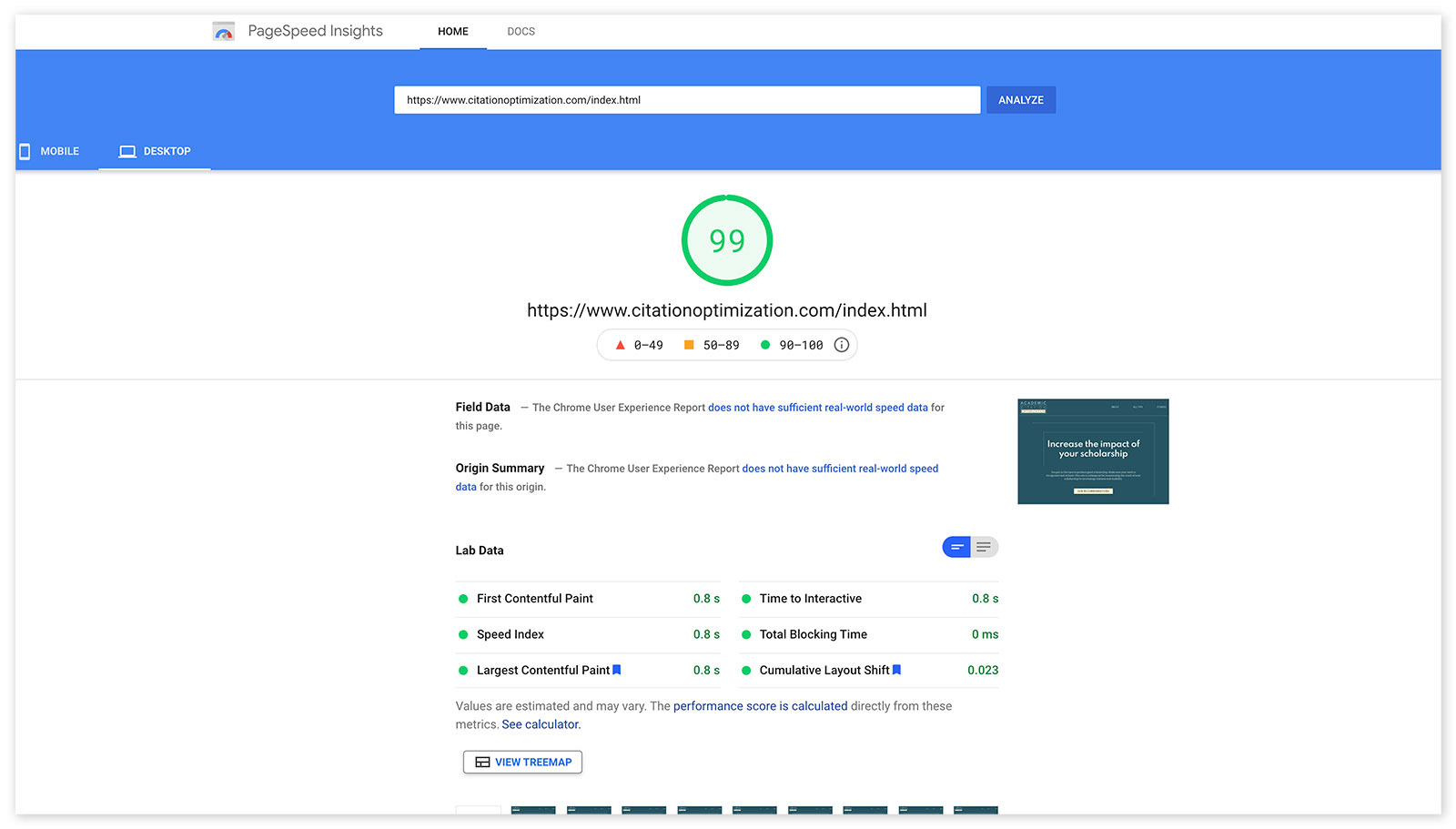
Task: Click the treemap icon in VIEW TREEMAP button
Action: click(482, 762)
